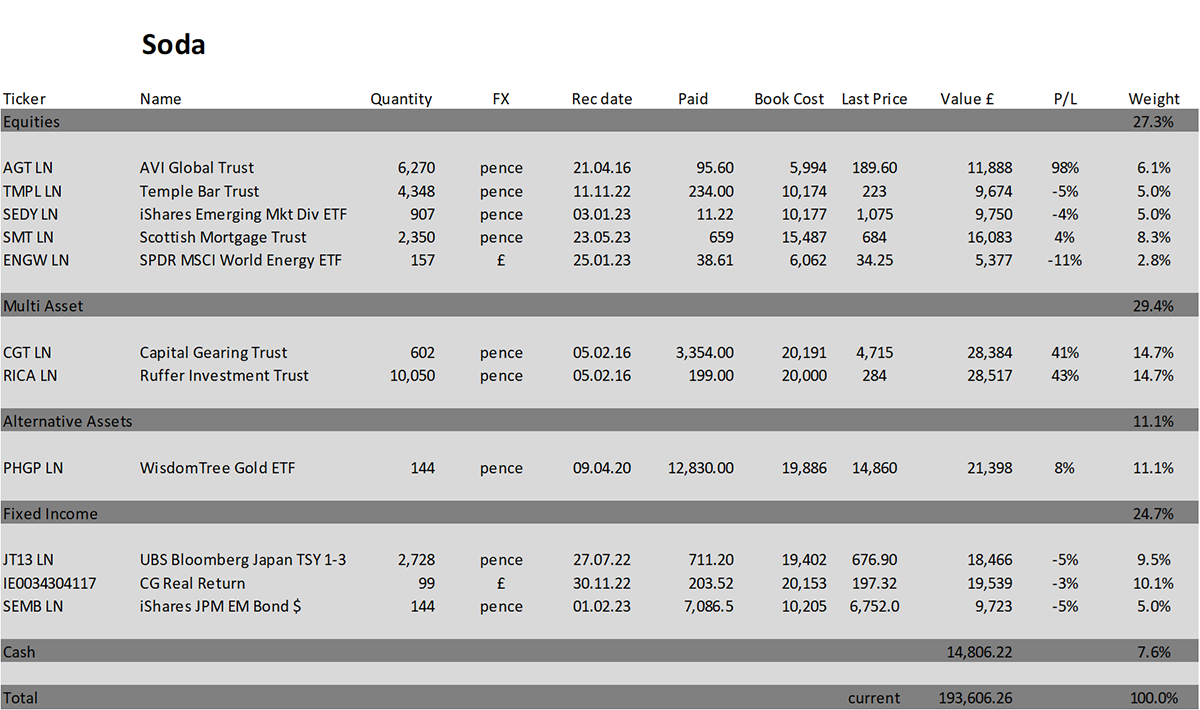Click the SEMB LN ticker cell
Image resolution: width=1200 pixels, height=710 pixels.
click(x=33, y=606)
